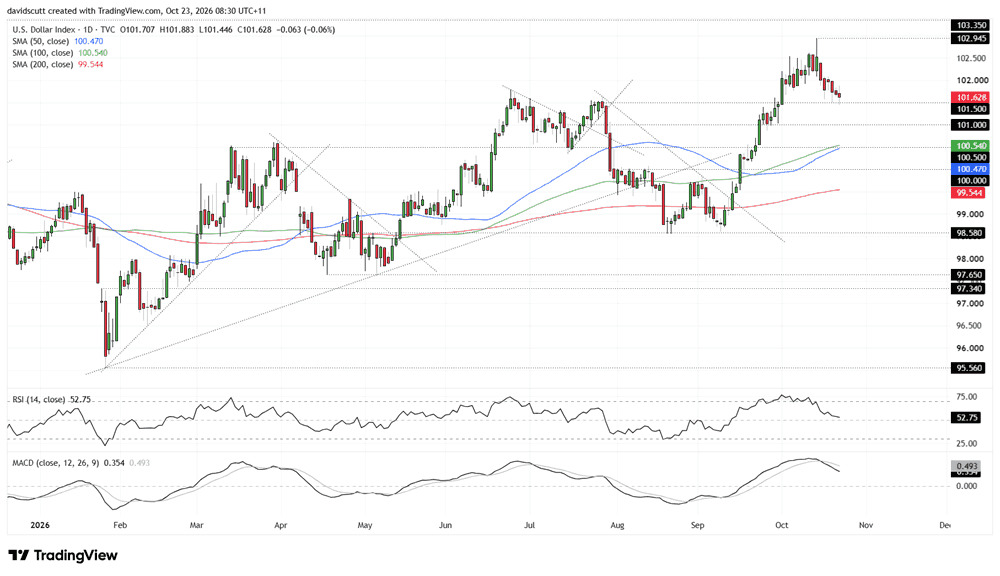
Task: Click the "SMA (50, close)" legend label
Action: coord(40,41)
